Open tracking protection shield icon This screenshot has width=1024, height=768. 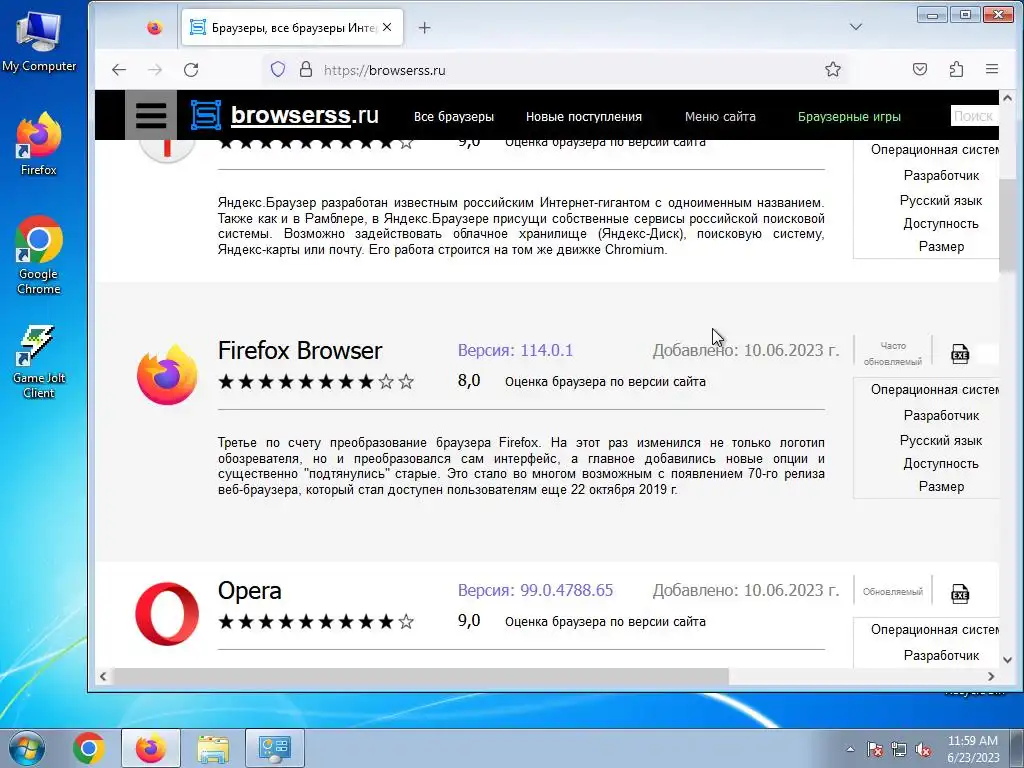pyautogui.click(x=278, y=69)
